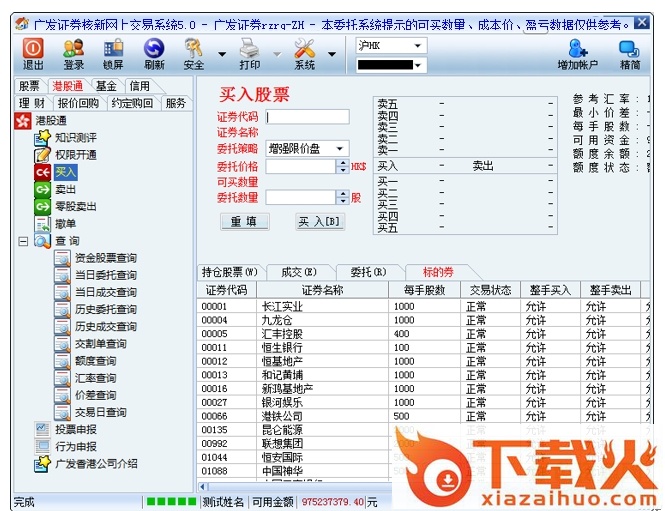This screenshot has width=665, height=511.
Task: Collapse the 查询 tree node
Action: (23, 241)
